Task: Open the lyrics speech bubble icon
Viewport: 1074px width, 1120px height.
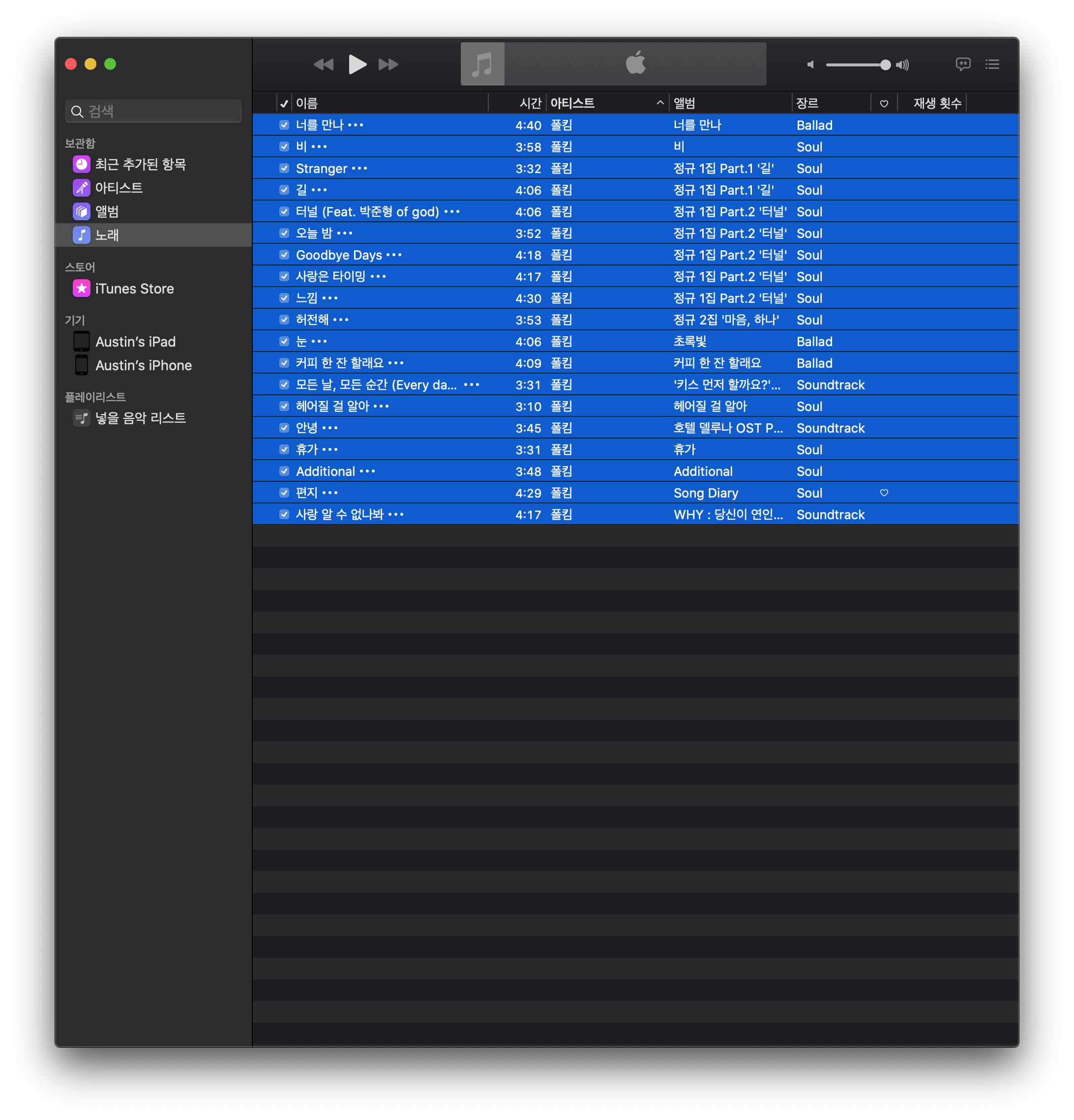Action: [x=962, y=64]
